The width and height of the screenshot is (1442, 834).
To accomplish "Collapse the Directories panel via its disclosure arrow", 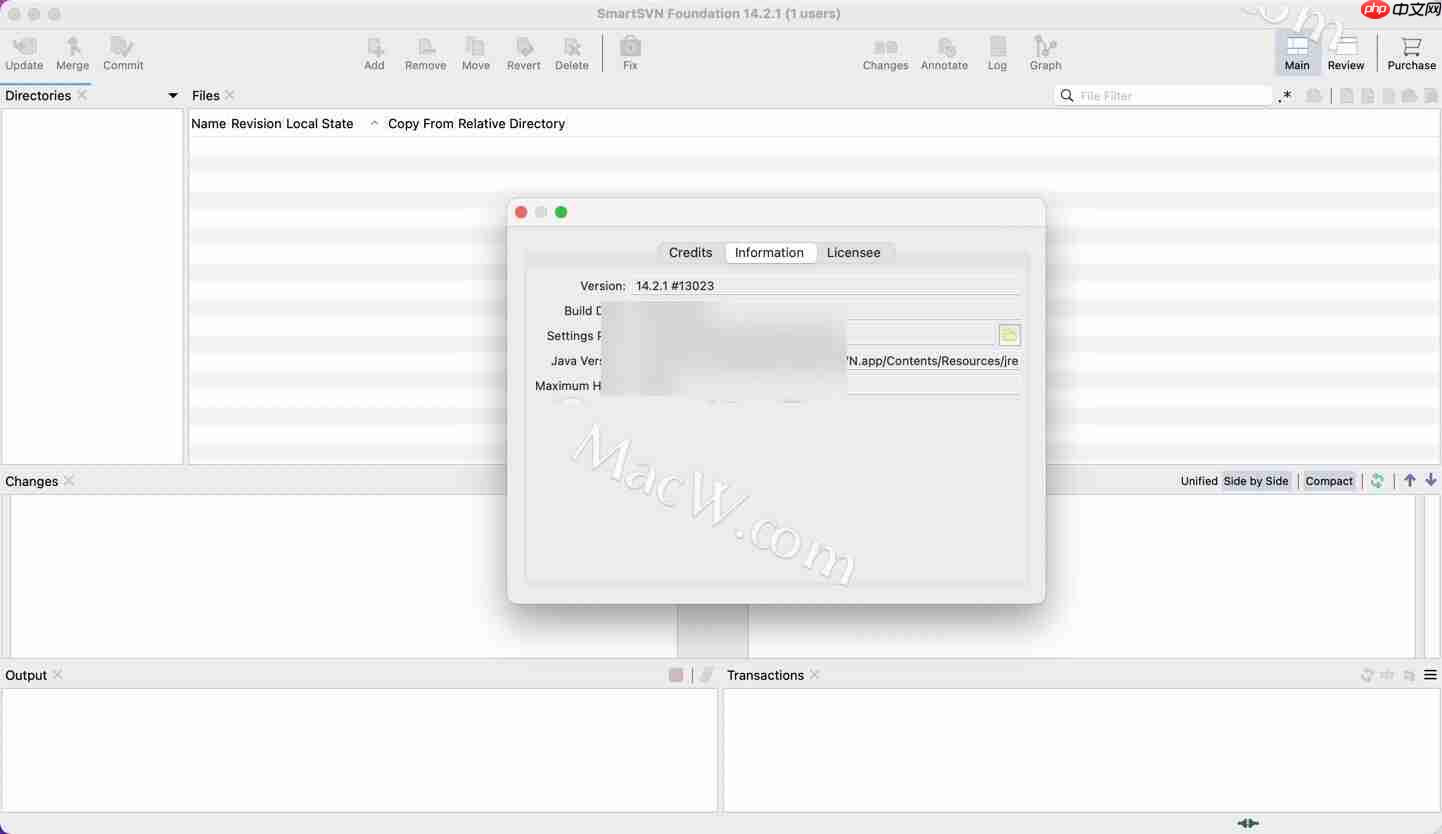I will click(x=172, y=95).
